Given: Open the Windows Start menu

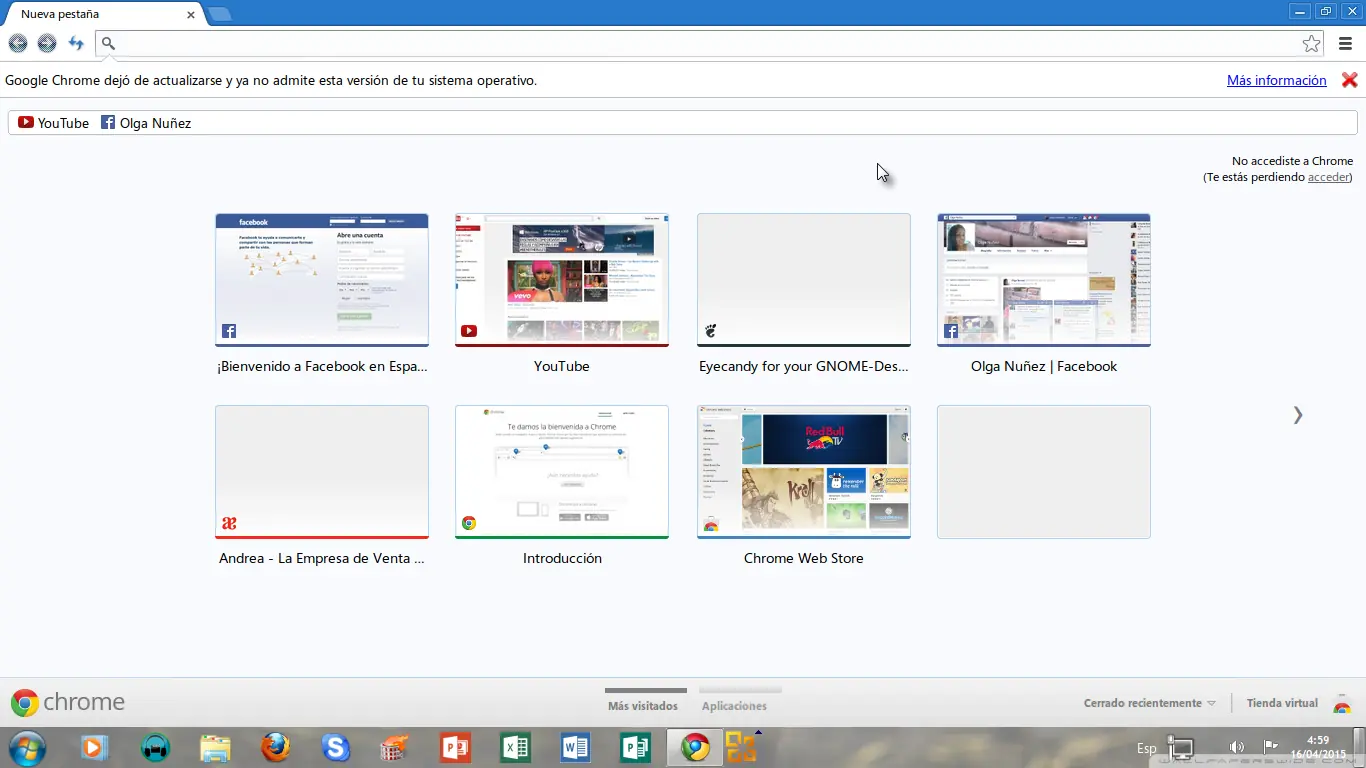Looking at the screenshot, I should click(26, 748).
